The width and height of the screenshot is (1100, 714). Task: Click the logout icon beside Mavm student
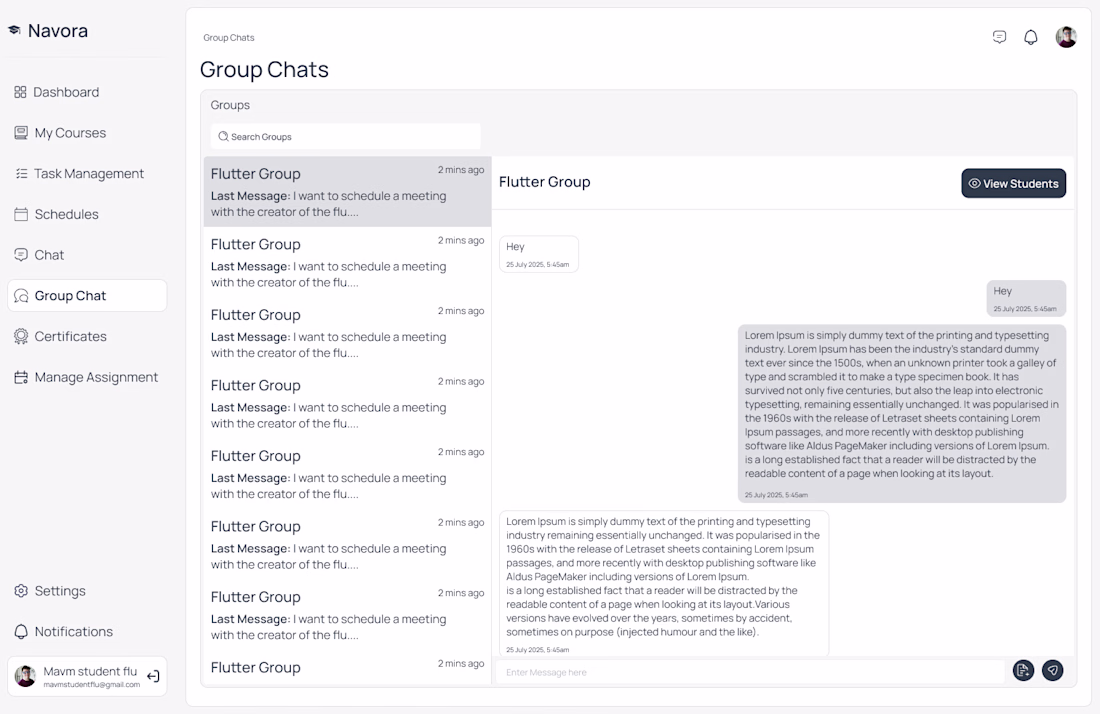[153, 677]
